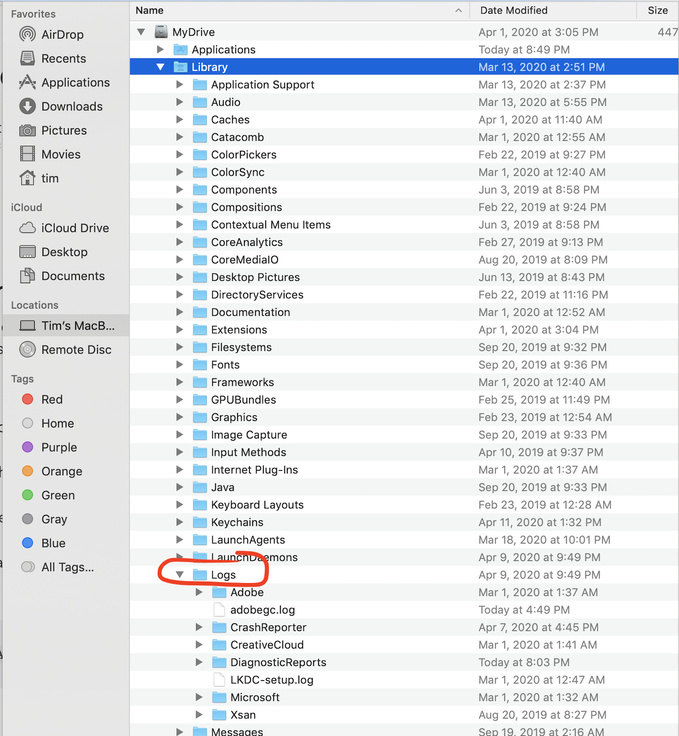Select the Library folder row
679x736 pixels.
point(404,67)
